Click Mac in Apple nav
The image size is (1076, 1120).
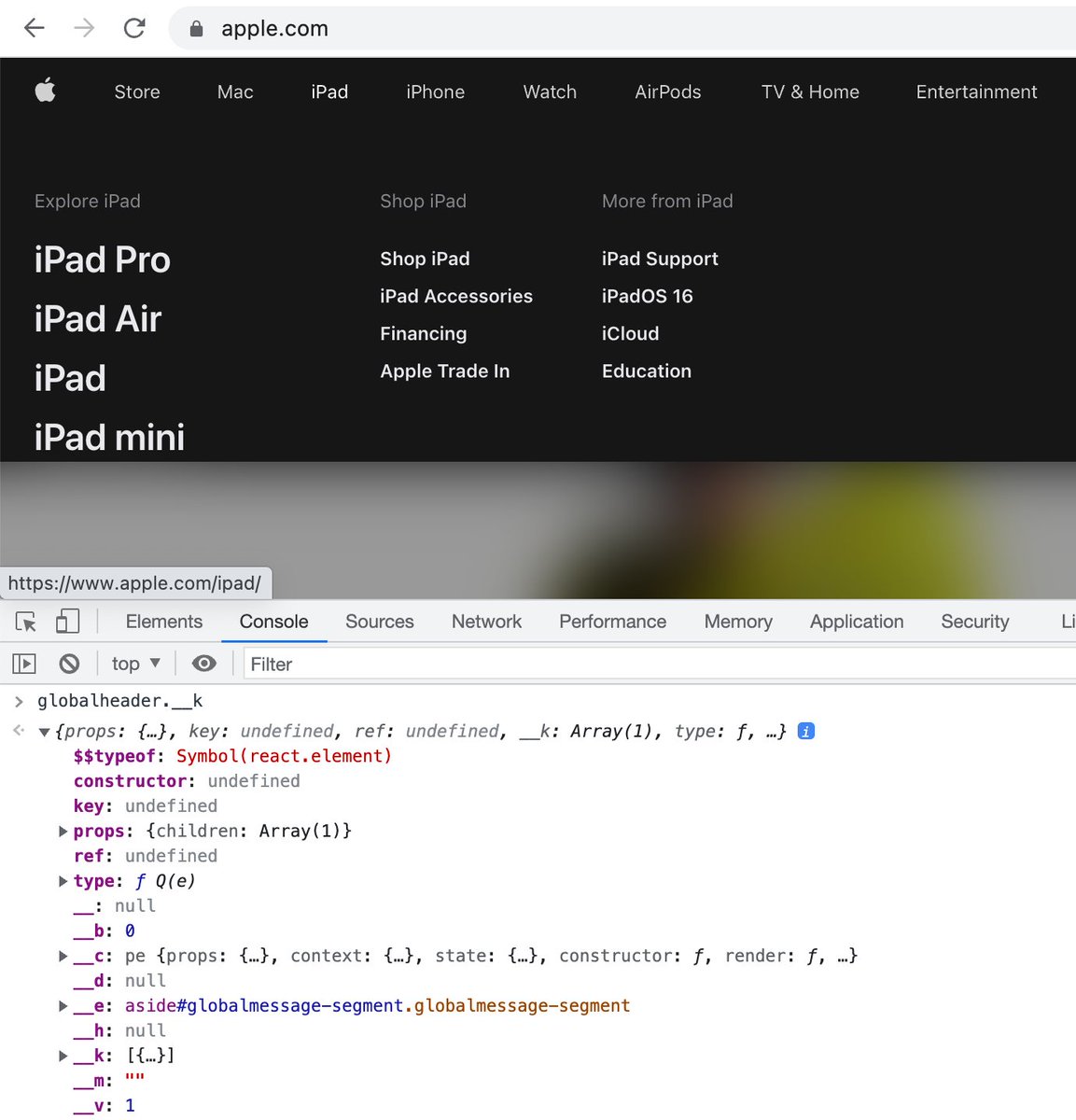(235, 91)
